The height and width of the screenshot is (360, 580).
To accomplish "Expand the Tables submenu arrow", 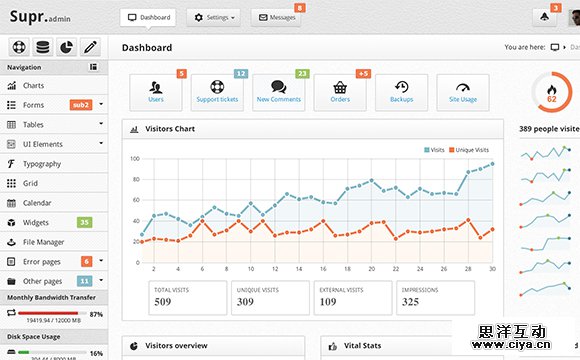I will coord(101,124).
